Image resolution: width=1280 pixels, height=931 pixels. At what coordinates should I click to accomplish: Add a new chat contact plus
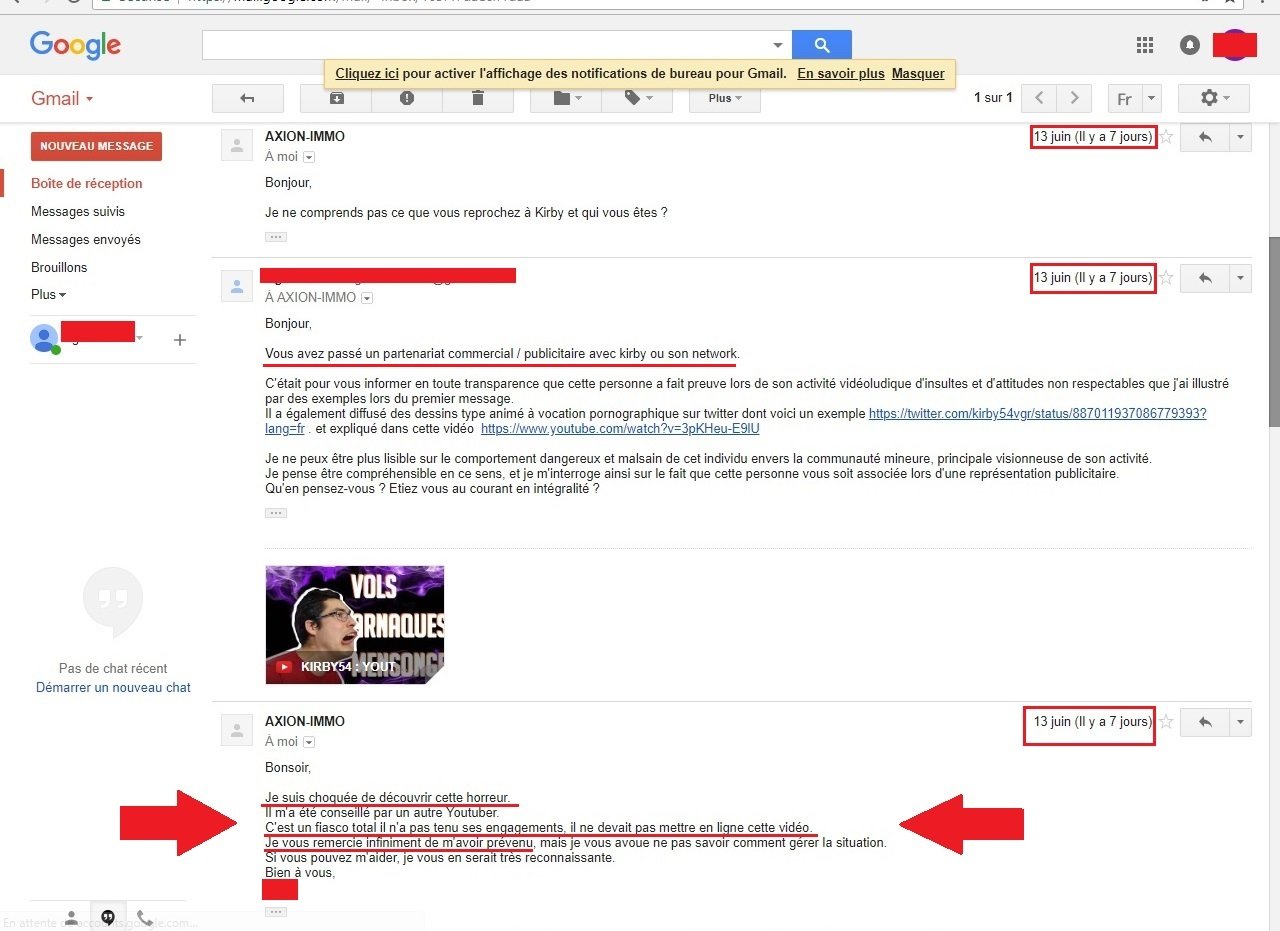[x=180, y=340]
